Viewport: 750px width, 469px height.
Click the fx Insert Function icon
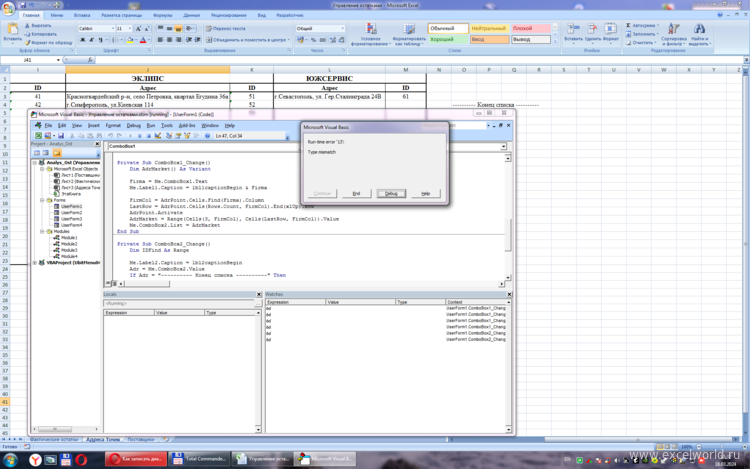pyautogui.click(x=90, y=60)
